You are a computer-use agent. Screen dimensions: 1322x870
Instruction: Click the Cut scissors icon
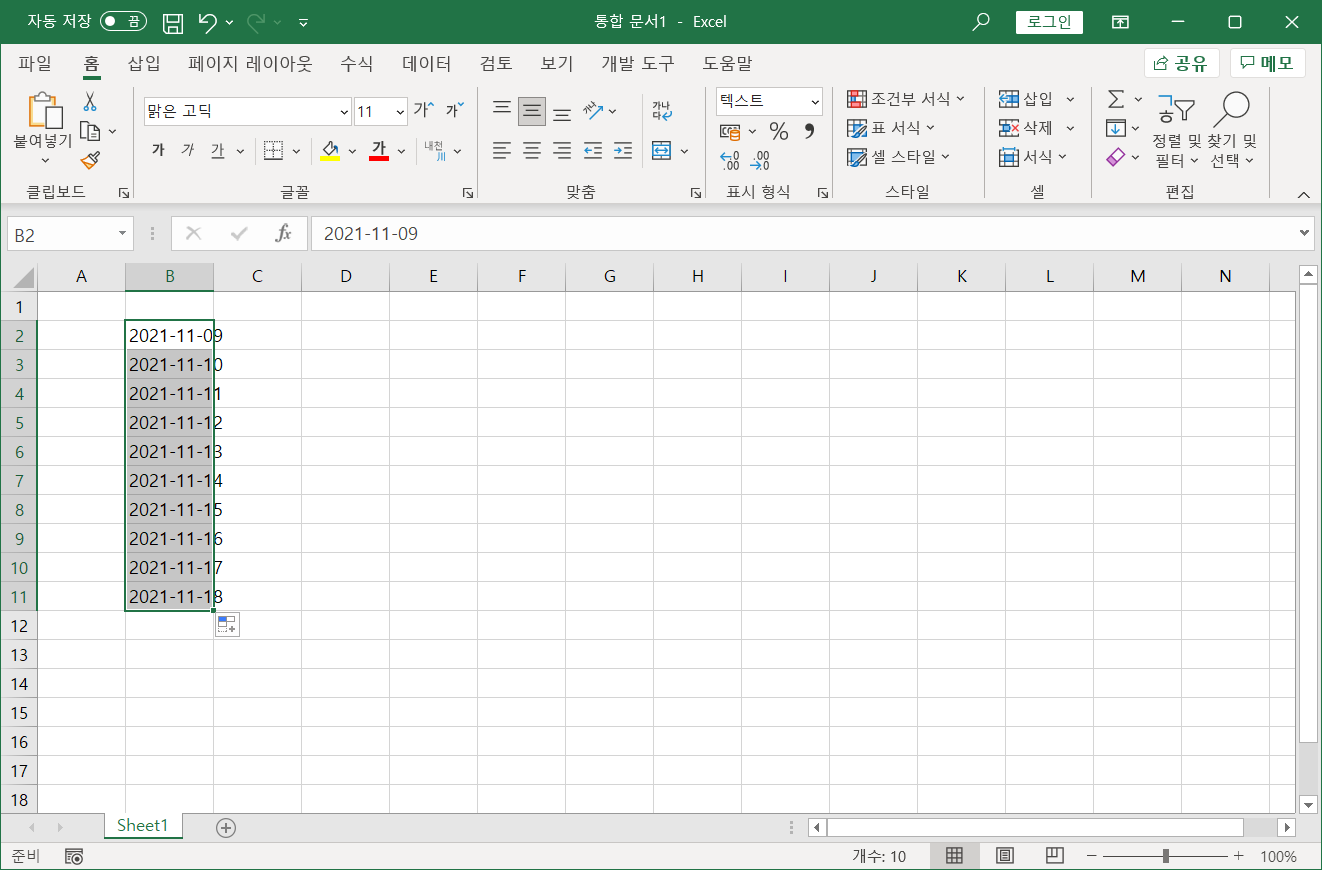(x=90, y=101)
